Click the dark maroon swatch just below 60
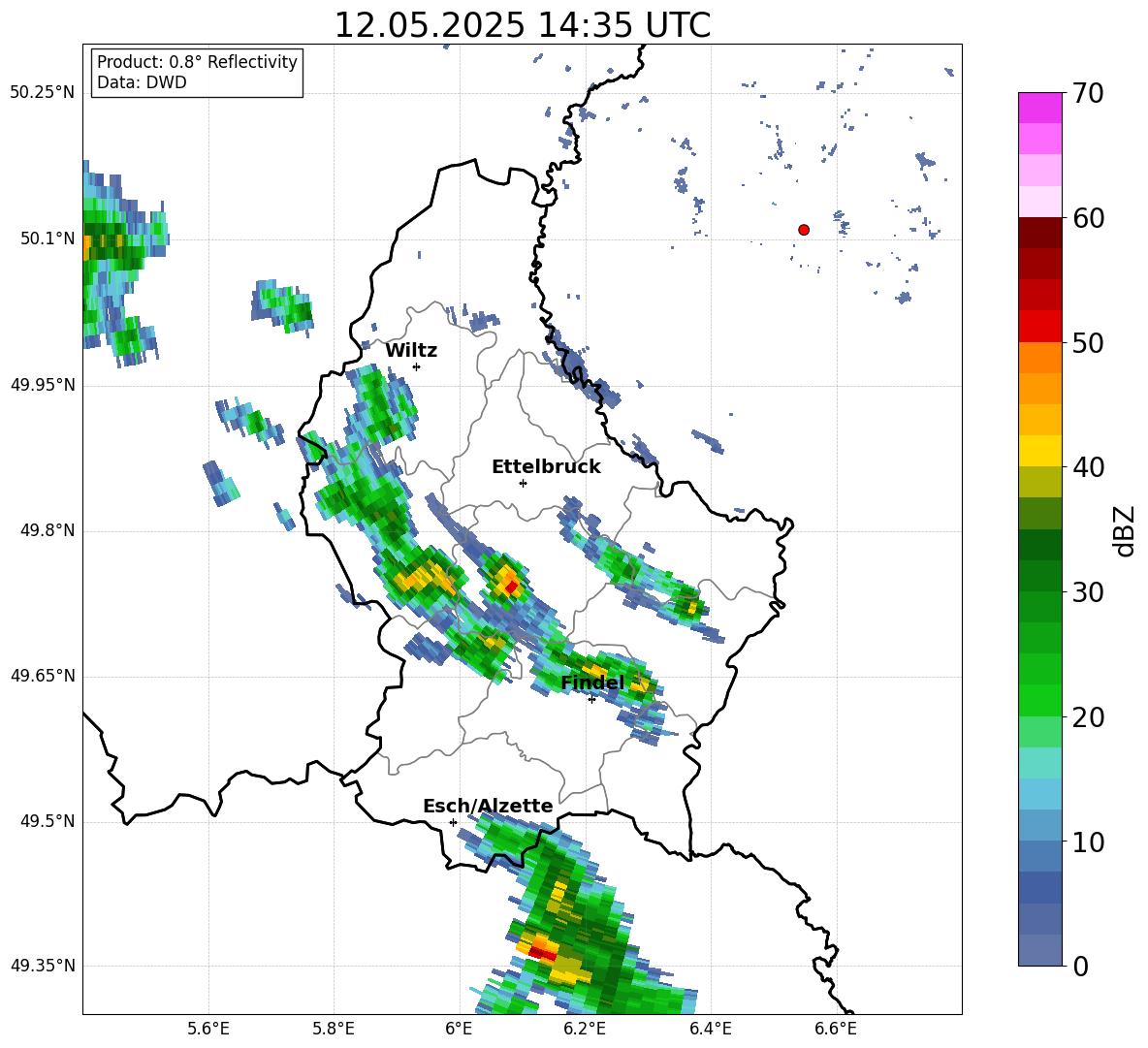The width and height of the screenshot is (1148, 1048). tap(1039, 233)
